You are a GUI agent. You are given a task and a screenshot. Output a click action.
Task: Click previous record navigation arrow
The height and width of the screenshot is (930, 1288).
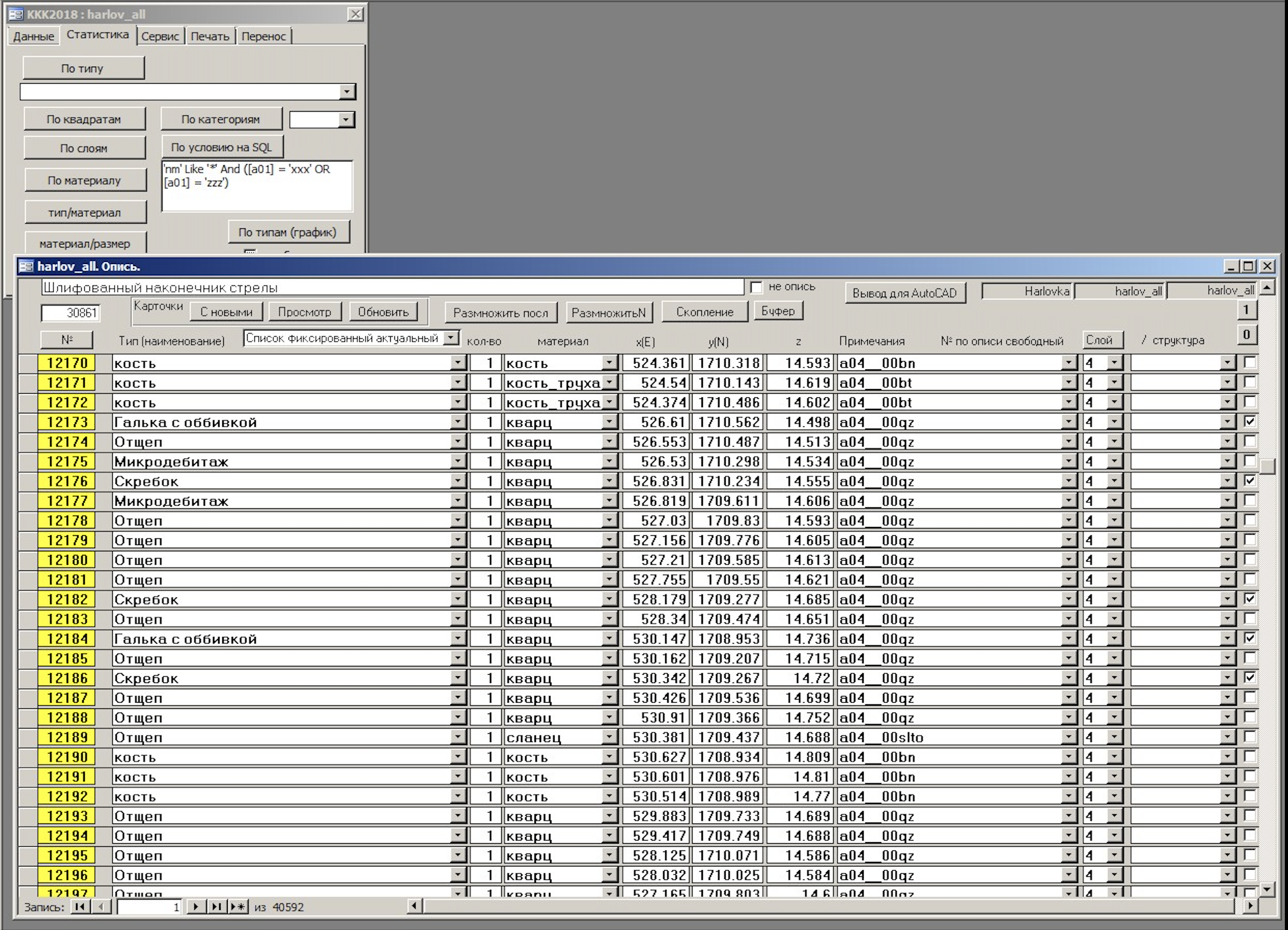(101, 907)
